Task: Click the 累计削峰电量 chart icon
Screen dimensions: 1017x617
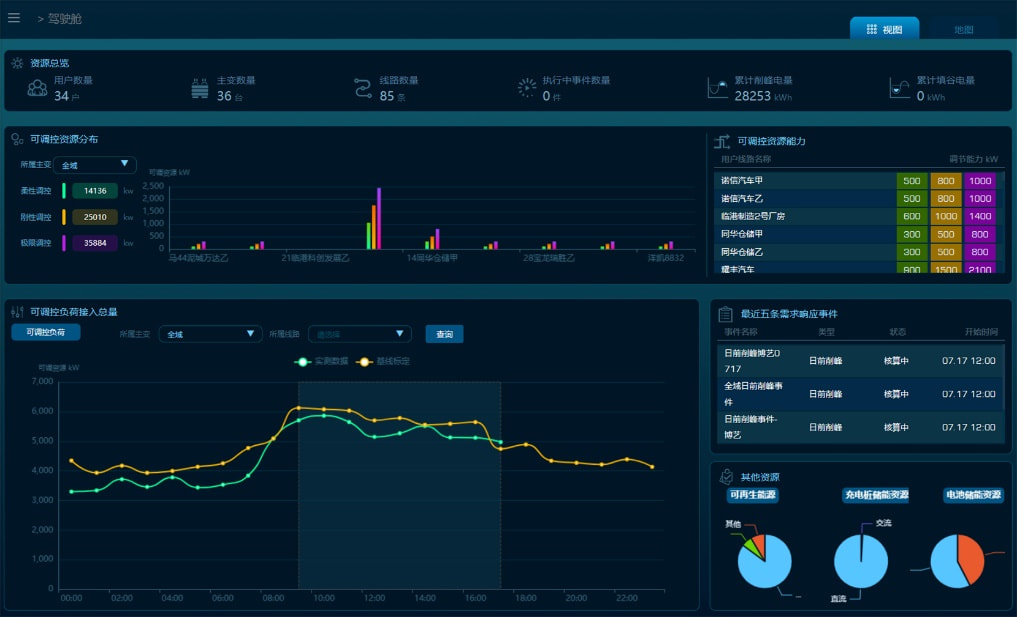Action: tap(717, 88)
